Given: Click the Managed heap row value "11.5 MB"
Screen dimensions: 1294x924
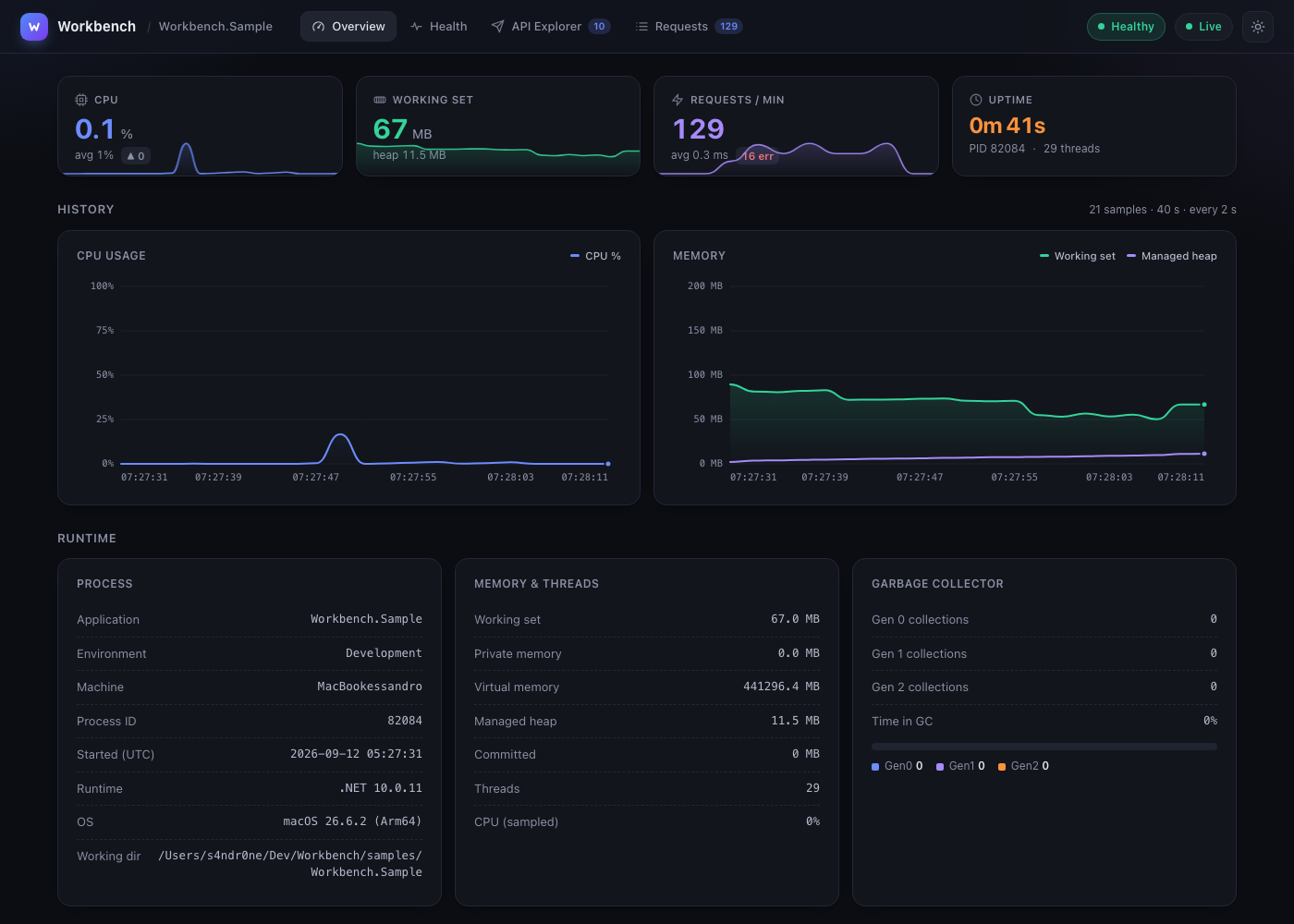Looking at the screenshot, I should pyautogui.click(x=795, y=721).
